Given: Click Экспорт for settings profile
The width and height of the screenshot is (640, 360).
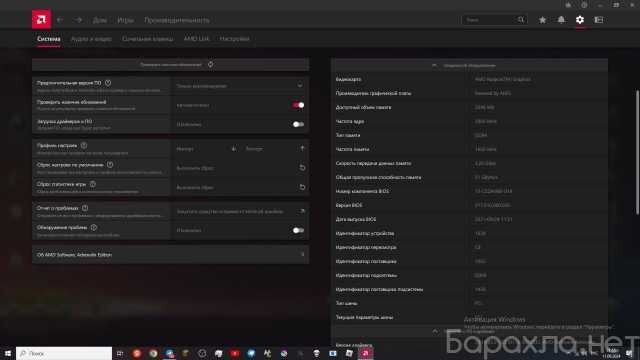Looking at the screenshot, I should (274, 149).
